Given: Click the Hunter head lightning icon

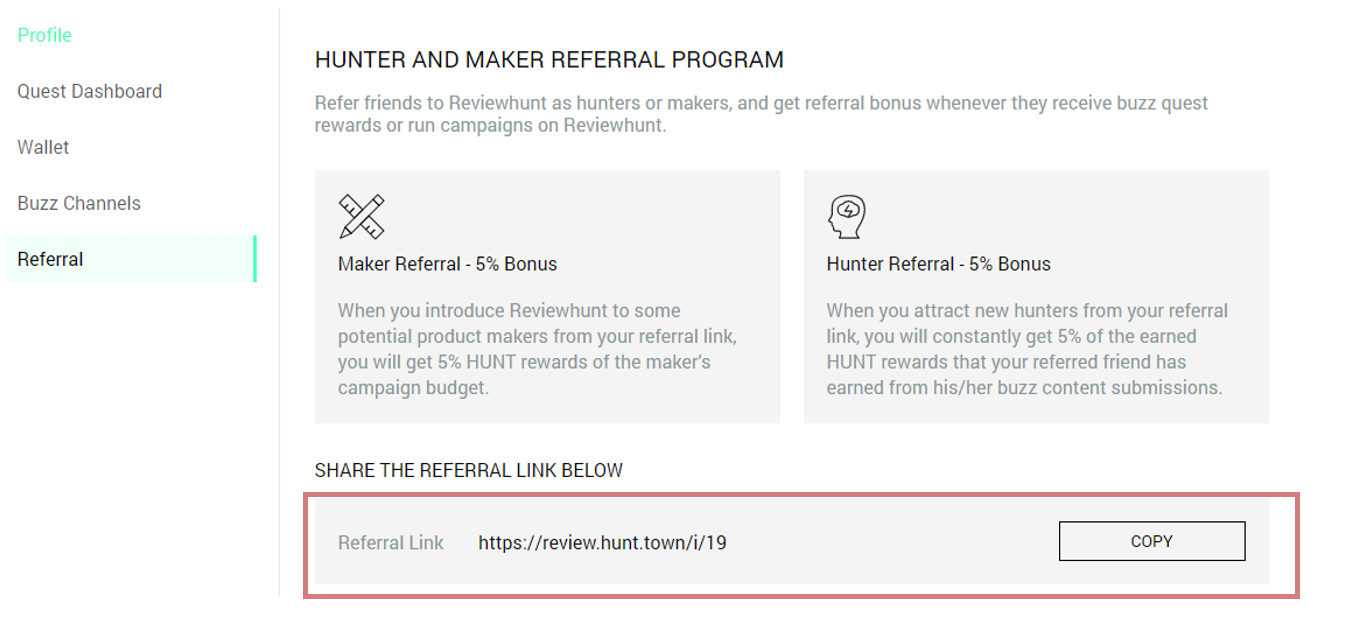Looking at the screenshot, I should pyautogui.click(x=846, y=217).
